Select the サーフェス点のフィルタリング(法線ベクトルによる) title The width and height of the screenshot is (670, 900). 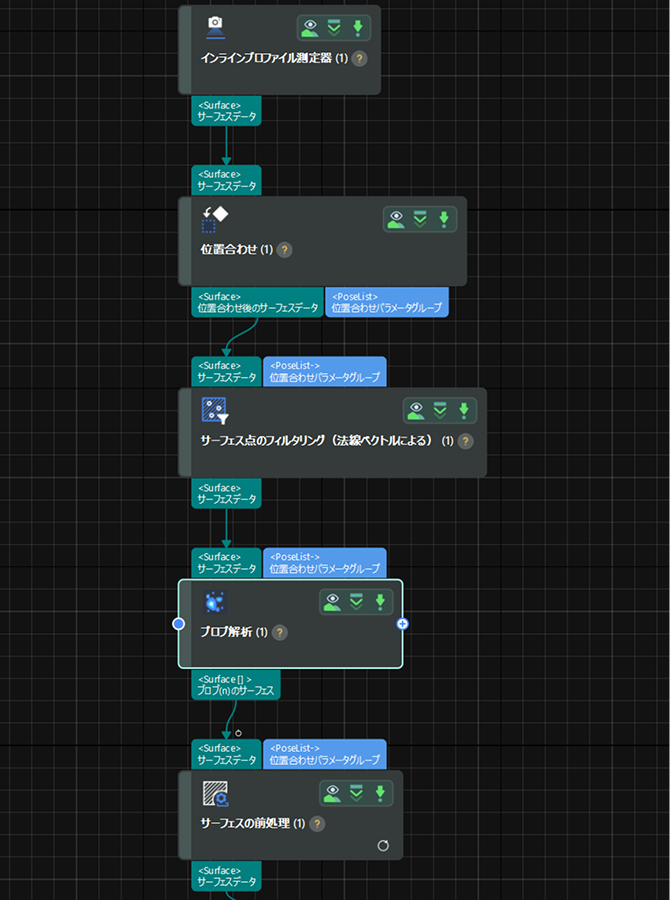[327, 441]
